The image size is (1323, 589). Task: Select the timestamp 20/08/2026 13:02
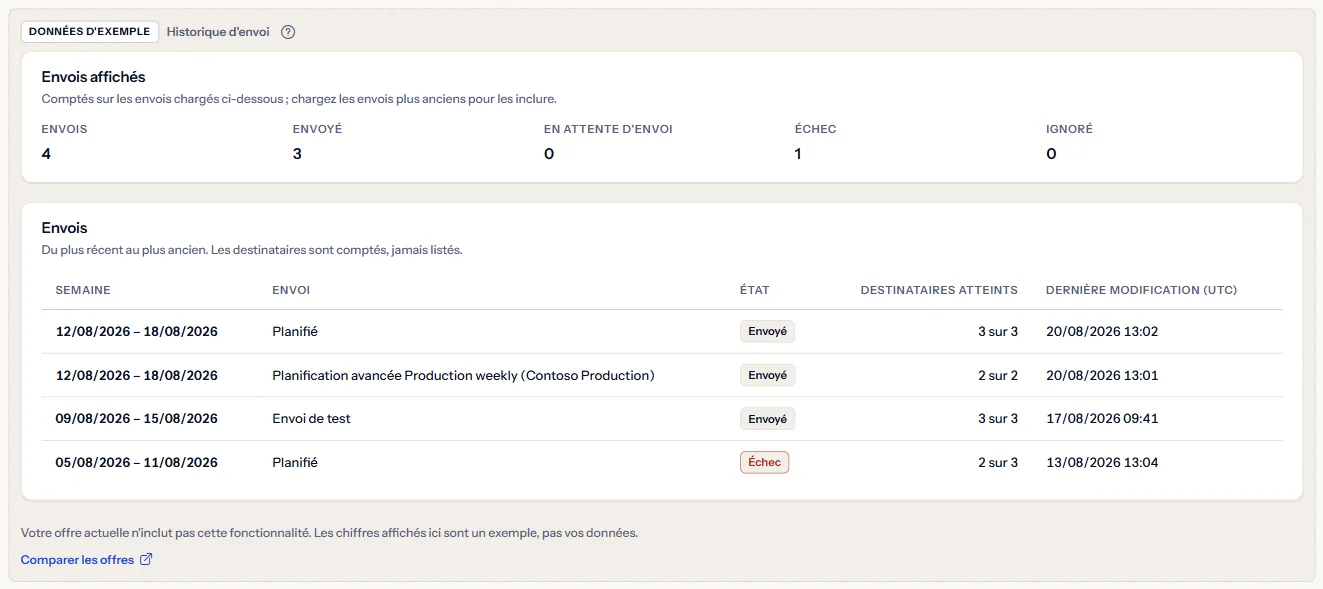pyautogui.click(x=1102, y=332)
